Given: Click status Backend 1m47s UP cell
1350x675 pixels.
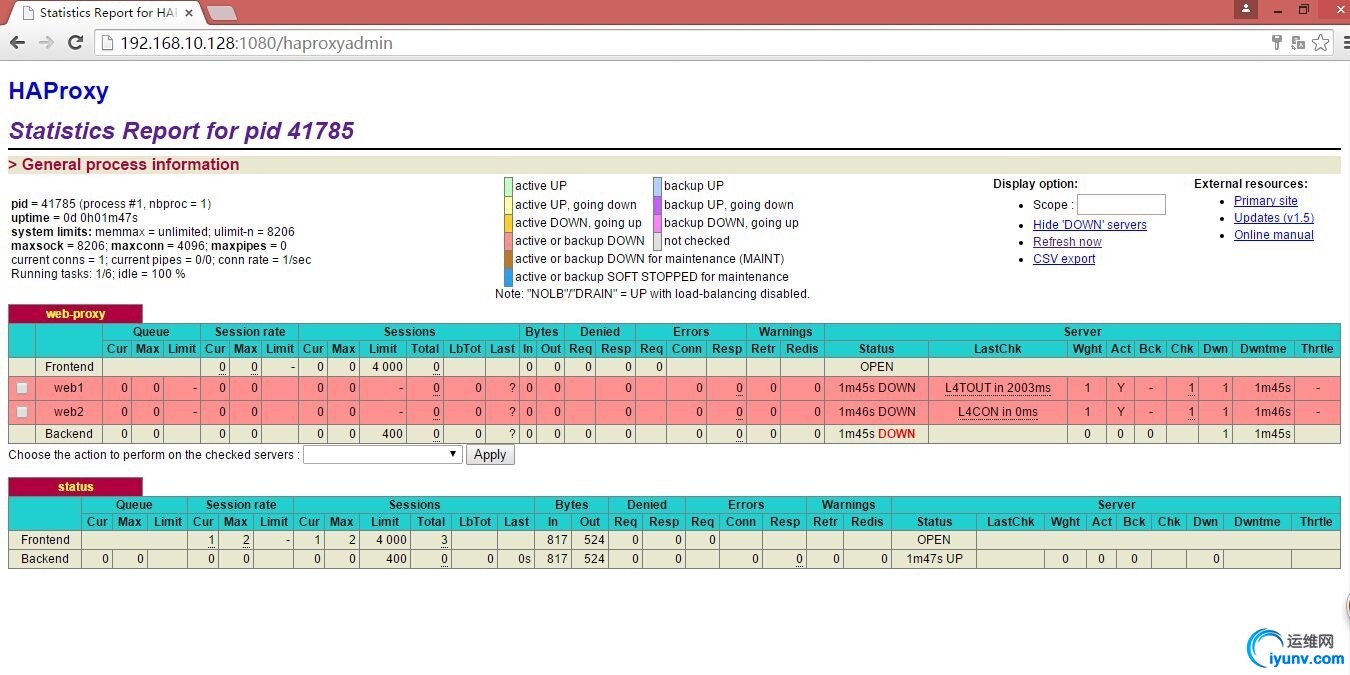Looking at the screenshot, I should [x=934, y=559].
